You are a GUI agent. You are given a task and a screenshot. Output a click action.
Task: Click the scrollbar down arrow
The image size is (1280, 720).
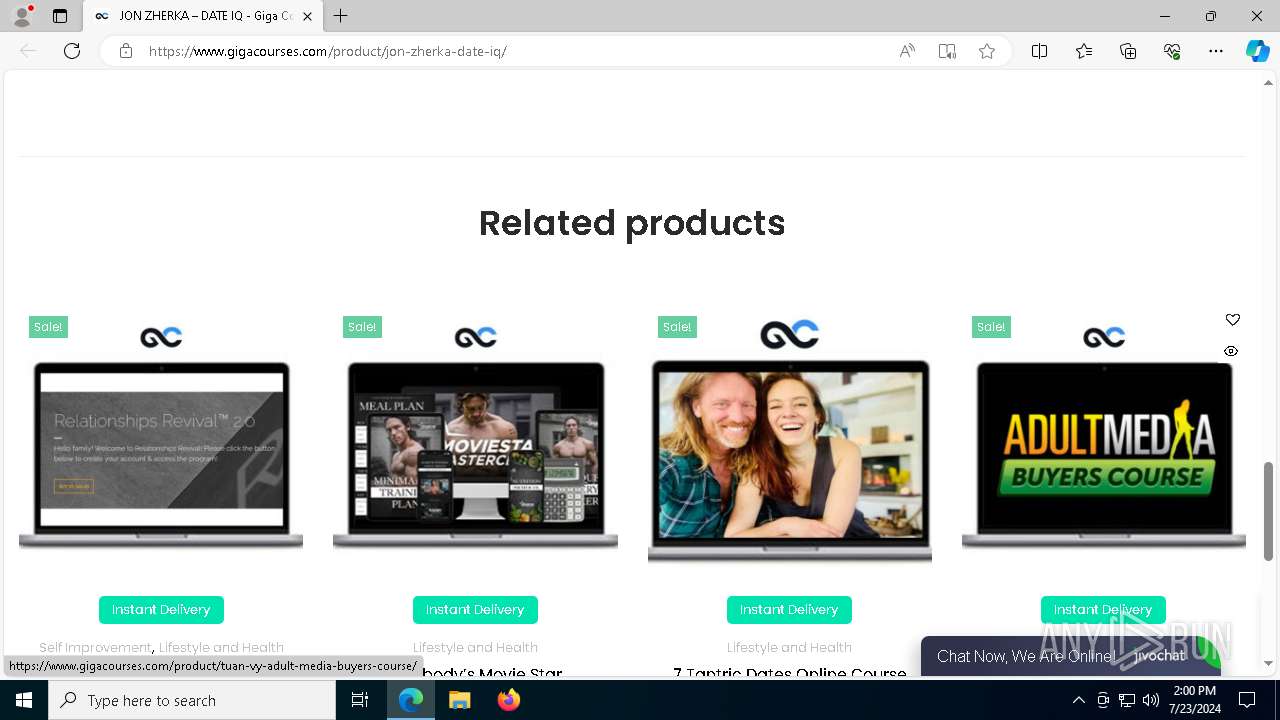point(1268,663)
